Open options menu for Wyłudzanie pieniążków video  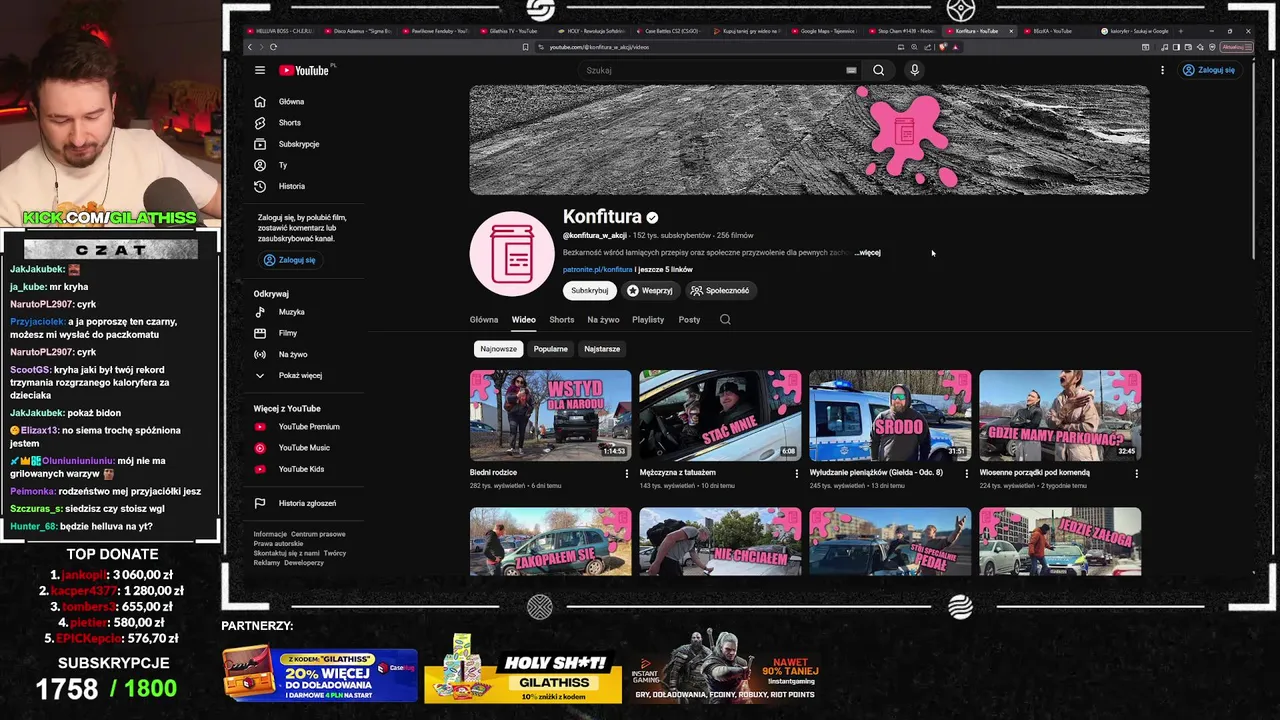click(x=966, y=473)
